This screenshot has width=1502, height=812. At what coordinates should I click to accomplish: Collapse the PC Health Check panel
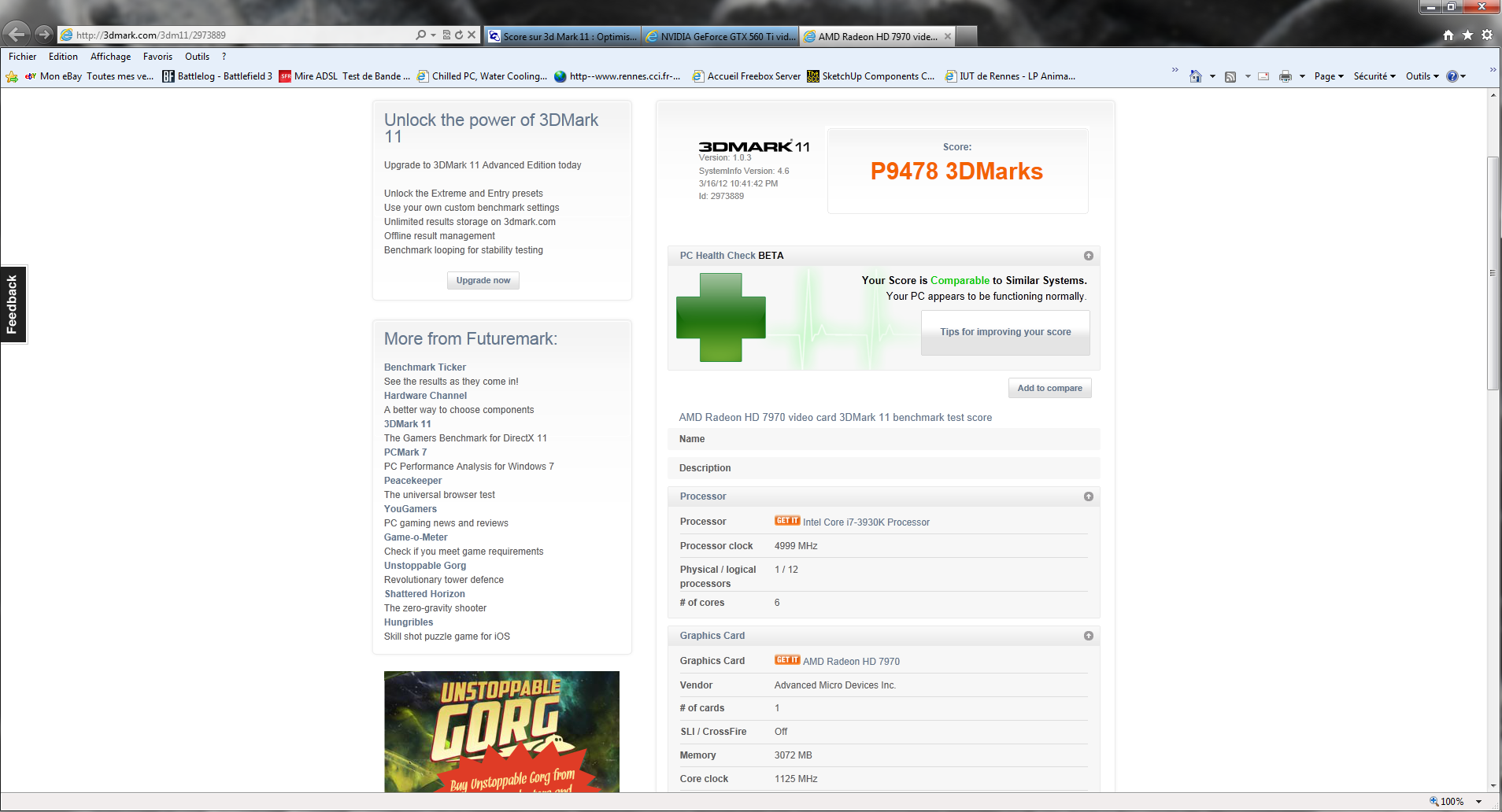pyautogui.click(x=1088, y=256)
